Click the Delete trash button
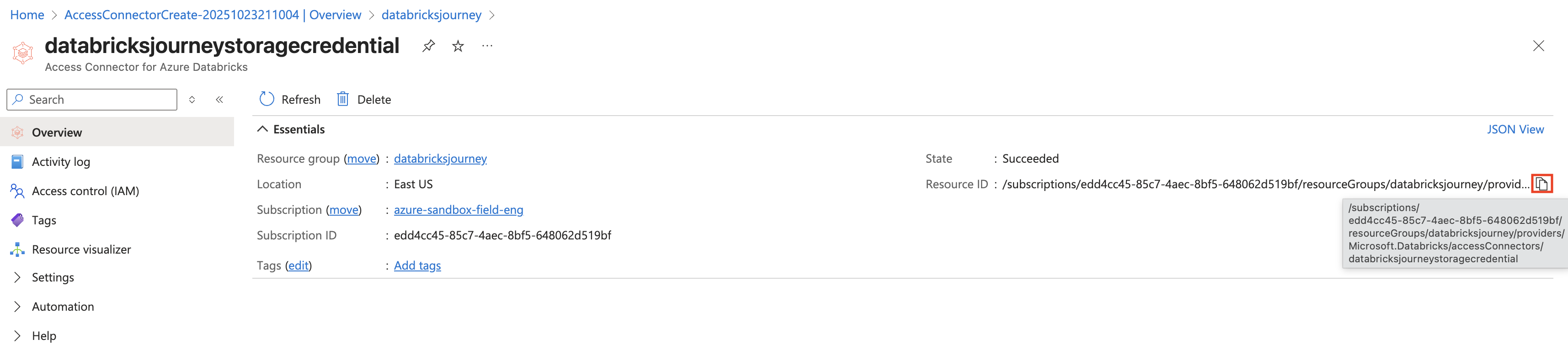Viewport: 1568px width, 350px height. [364, 99]
